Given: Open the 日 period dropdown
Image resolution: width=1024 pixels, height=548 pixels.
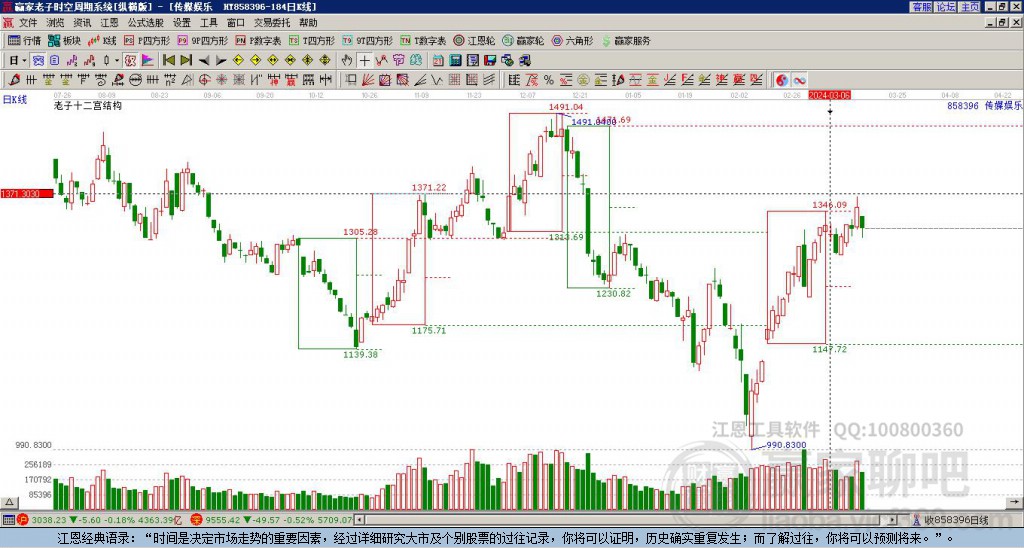Looking at the screenshot, I should (17, 60).
